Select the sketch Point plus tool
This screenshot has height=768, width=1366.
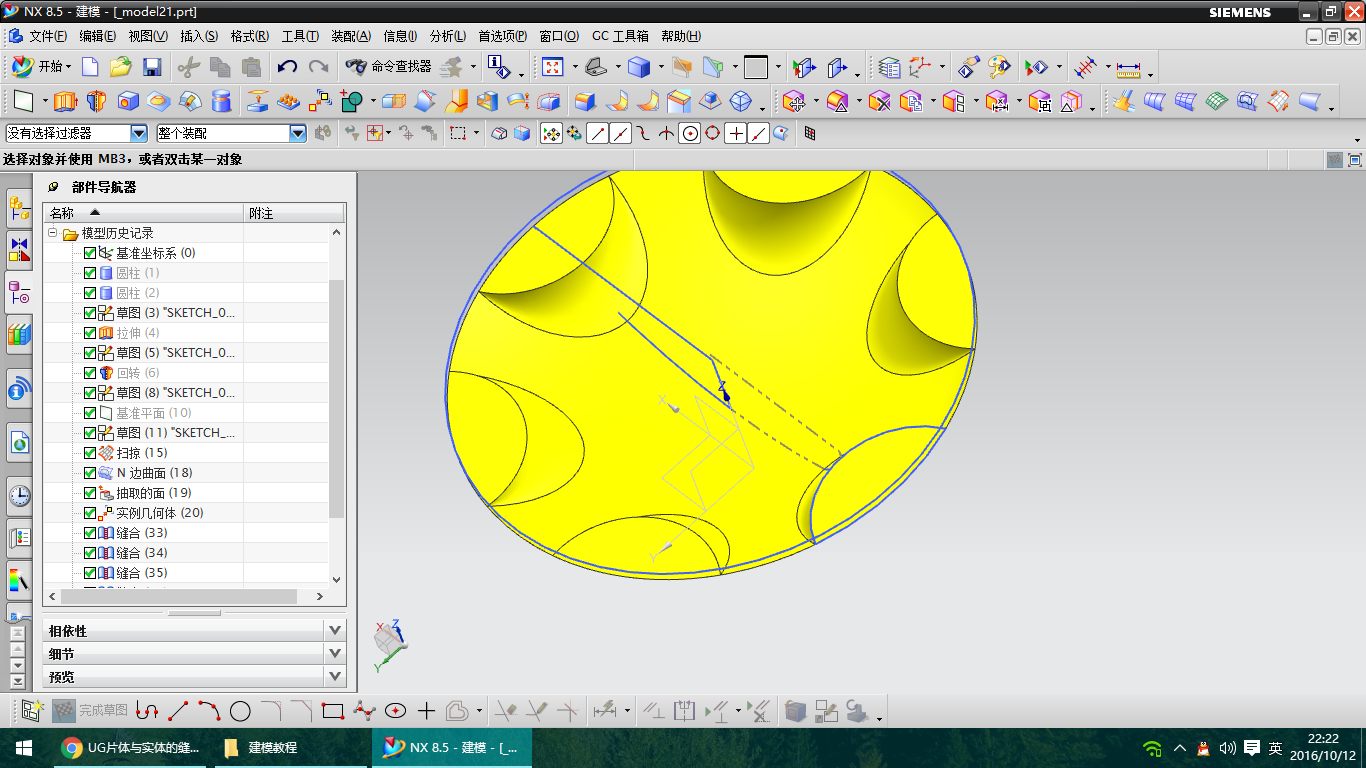pos(427,711)
